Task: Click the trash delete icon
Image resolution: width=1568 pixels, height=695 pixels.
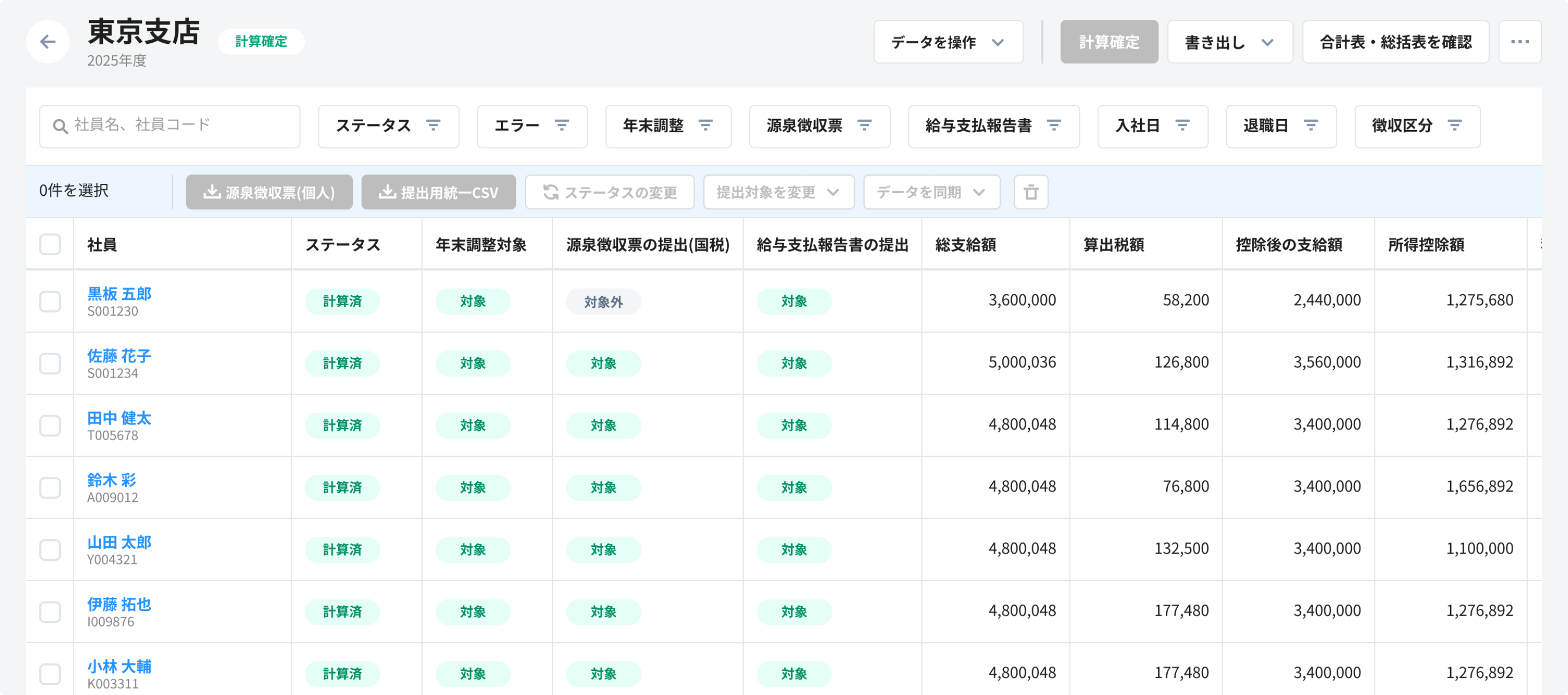Action: point(1031,192)
